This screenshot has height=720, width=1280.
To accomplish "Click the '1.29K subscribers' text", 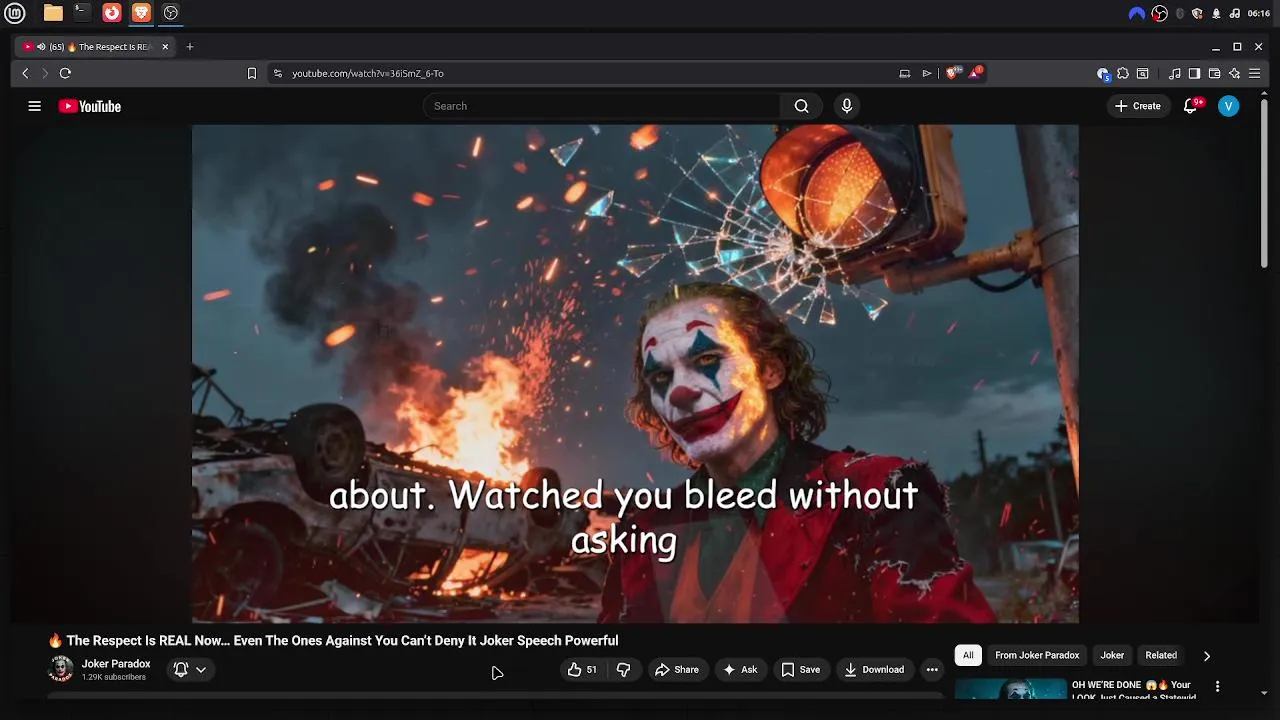I will pyautogui.click(x=114, y=677).
